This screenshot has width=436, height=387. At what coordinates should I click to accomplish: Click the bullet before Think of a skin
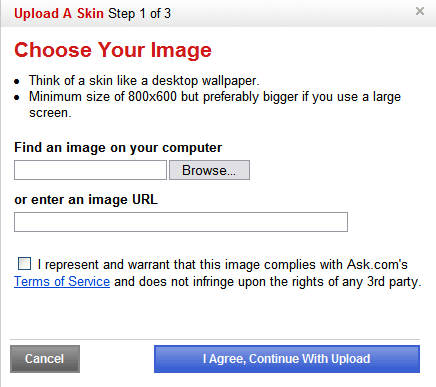(x=17, y=81)
